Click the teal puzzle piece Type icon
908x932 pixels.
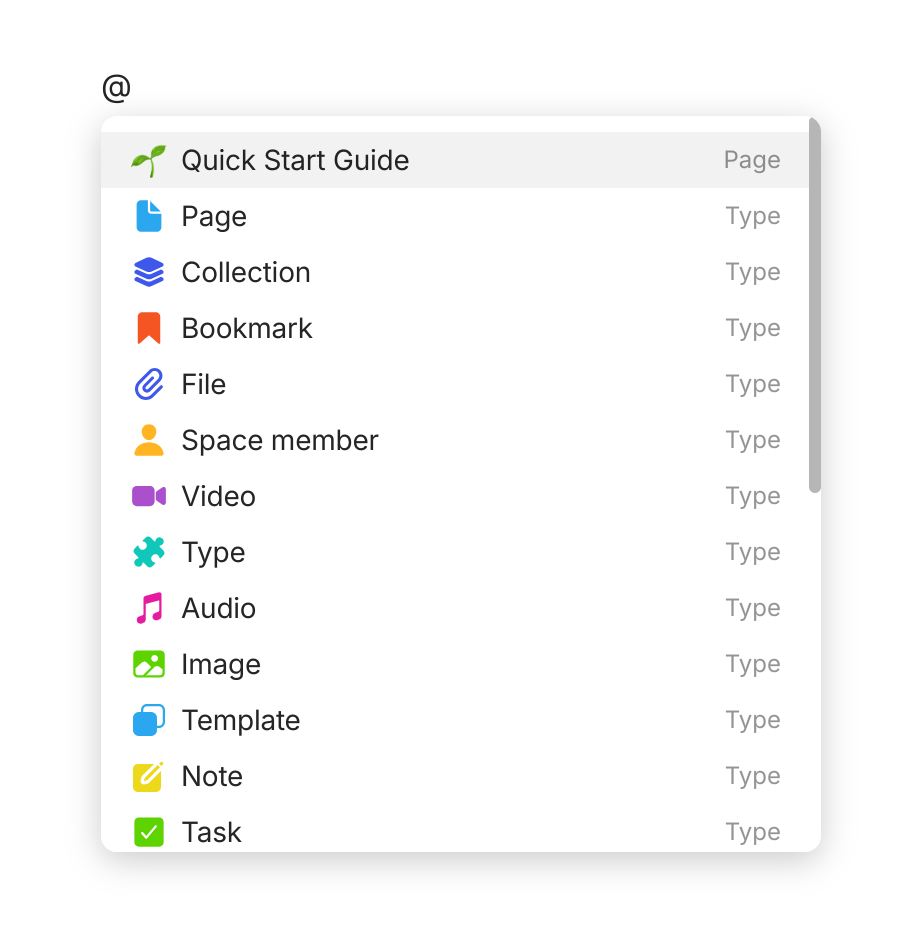[x=149, y=553]
